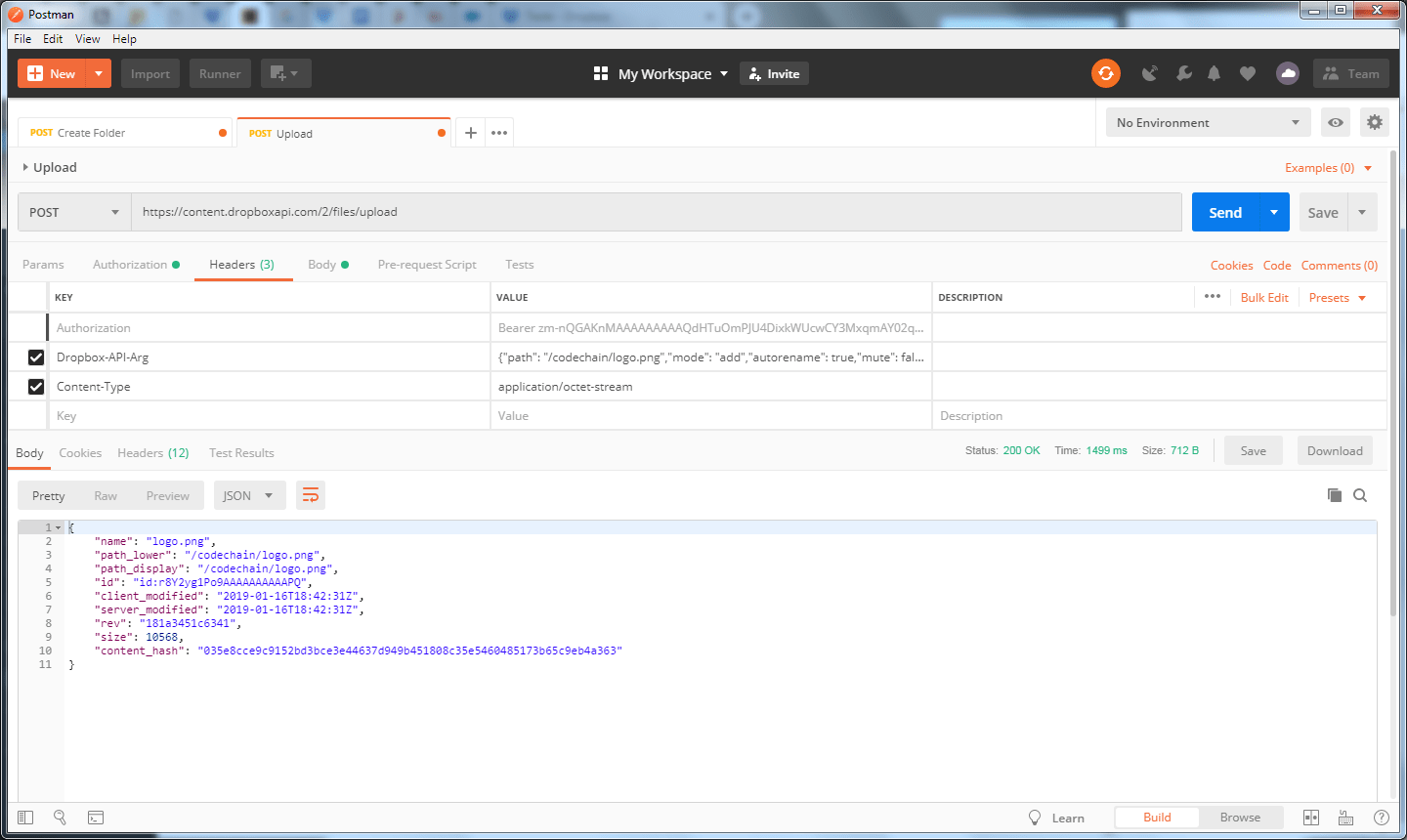Screen dimensions: 1407x840
Task: Open the Authorization request tab
Action: [136, 265]
